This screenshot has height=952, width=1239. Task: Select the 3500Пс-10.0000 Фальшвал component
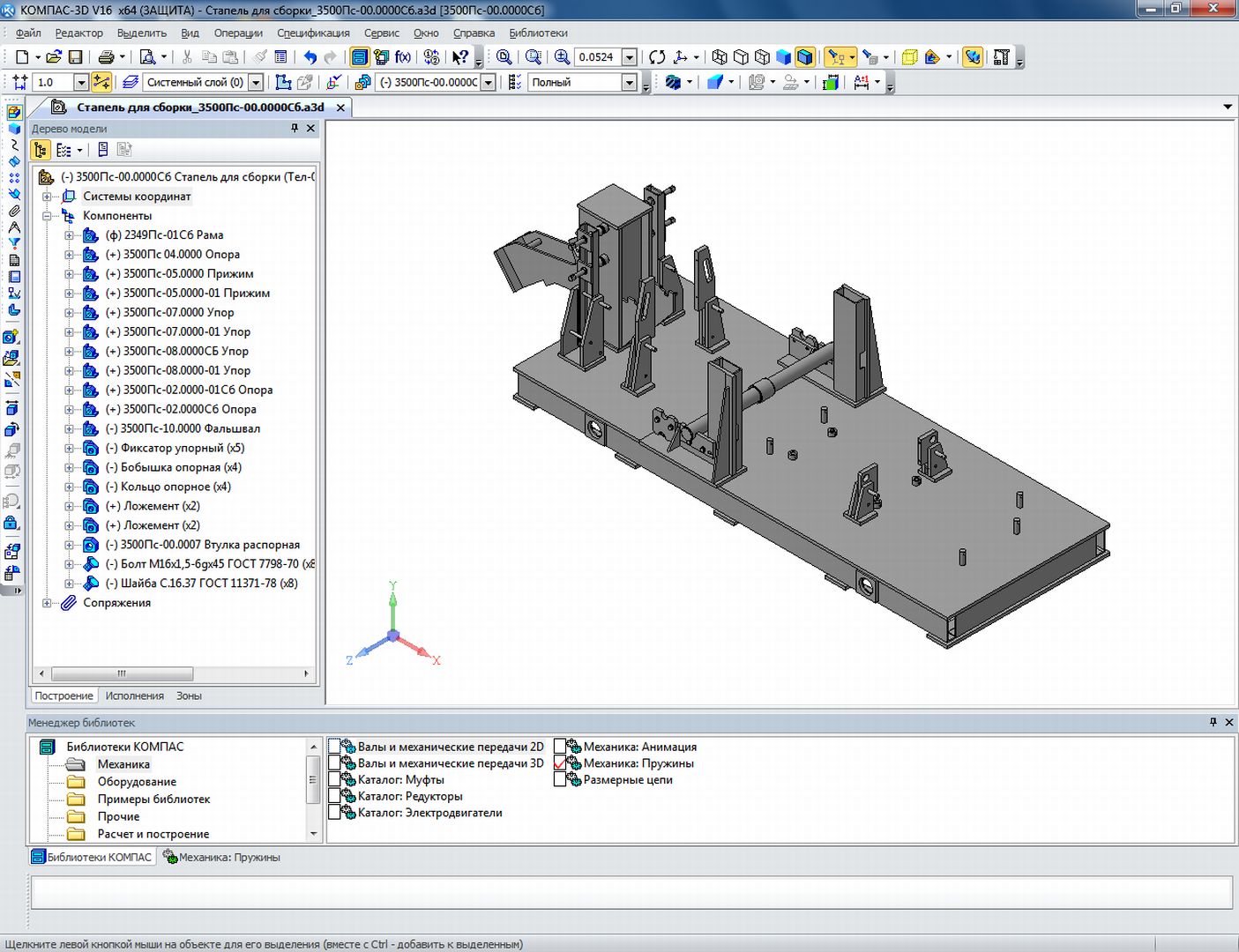pyautogui.click(x=190, y=428)
